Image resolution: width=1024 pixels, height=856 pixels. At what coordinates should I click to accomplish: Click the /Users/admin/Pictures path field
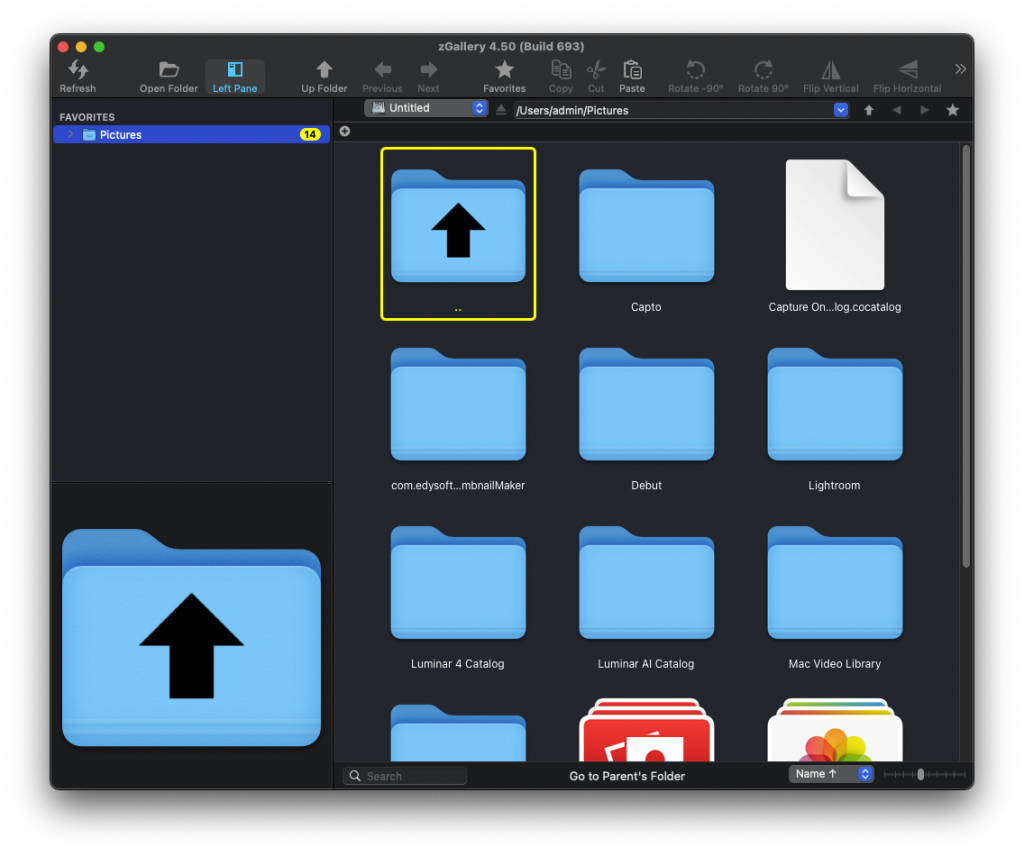674,110
